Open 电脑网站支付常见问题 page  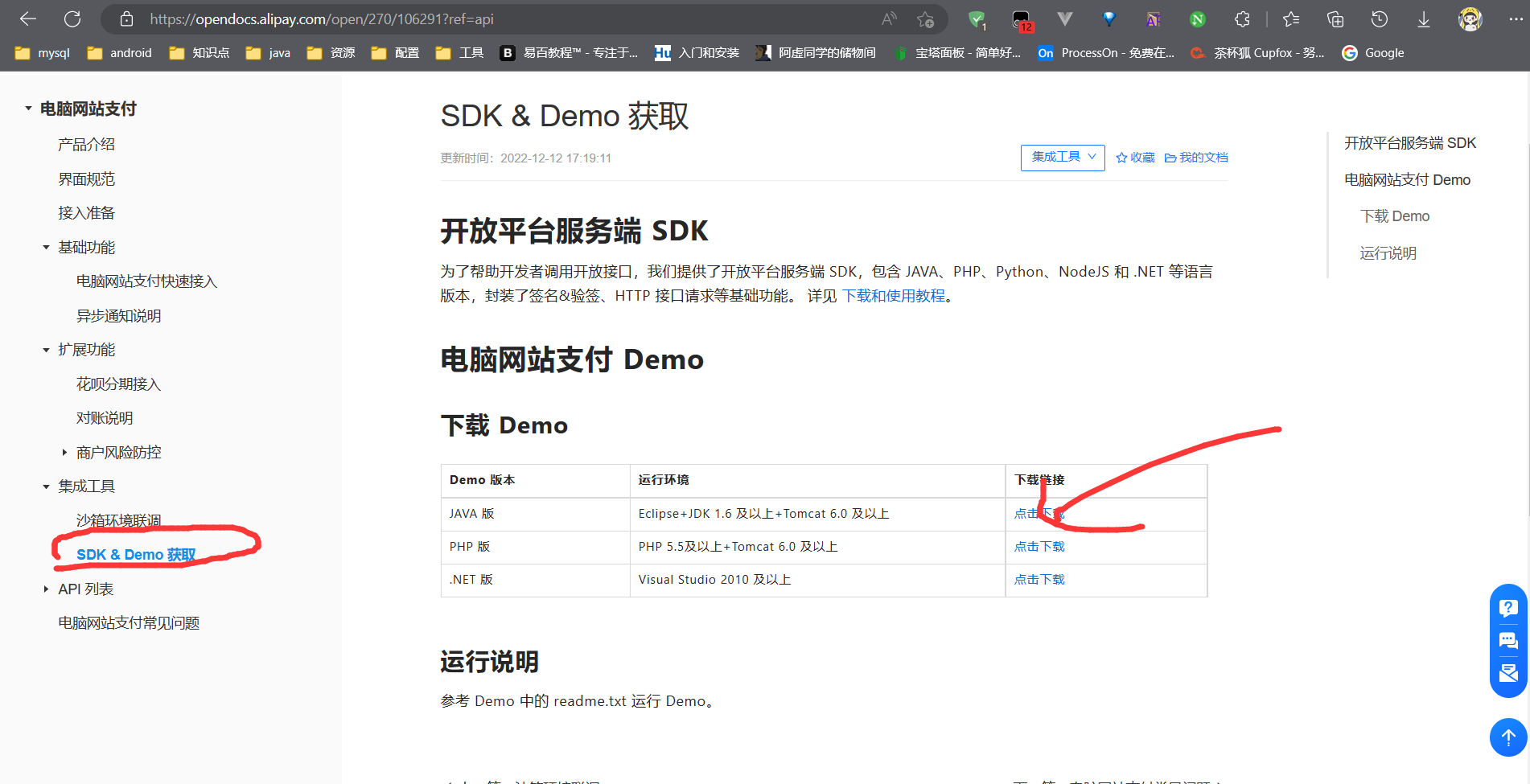(x=129, y=623)
